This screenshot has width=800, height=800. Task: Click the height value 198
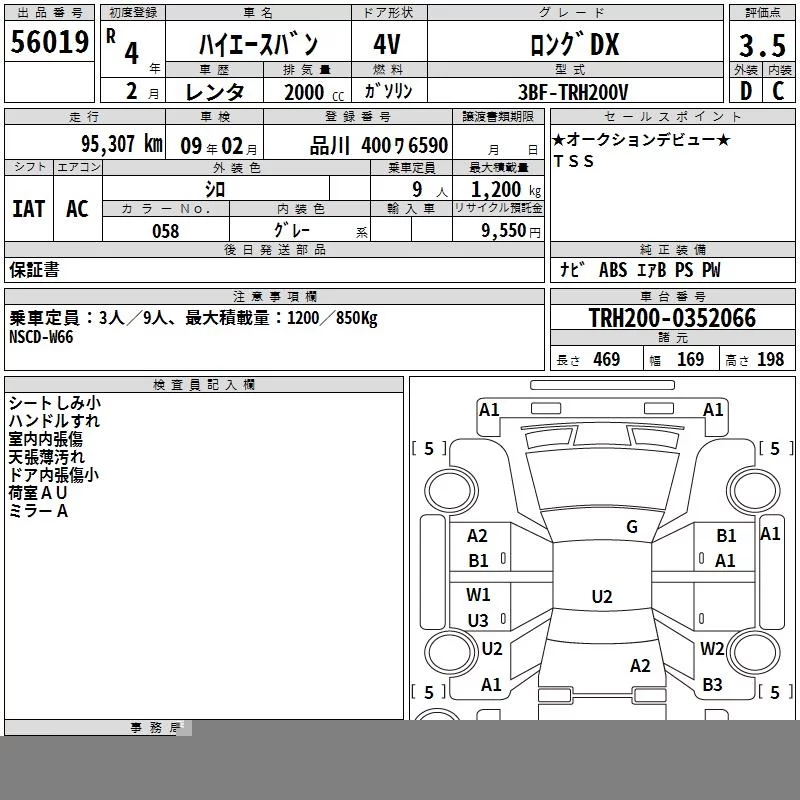(770, 359)
